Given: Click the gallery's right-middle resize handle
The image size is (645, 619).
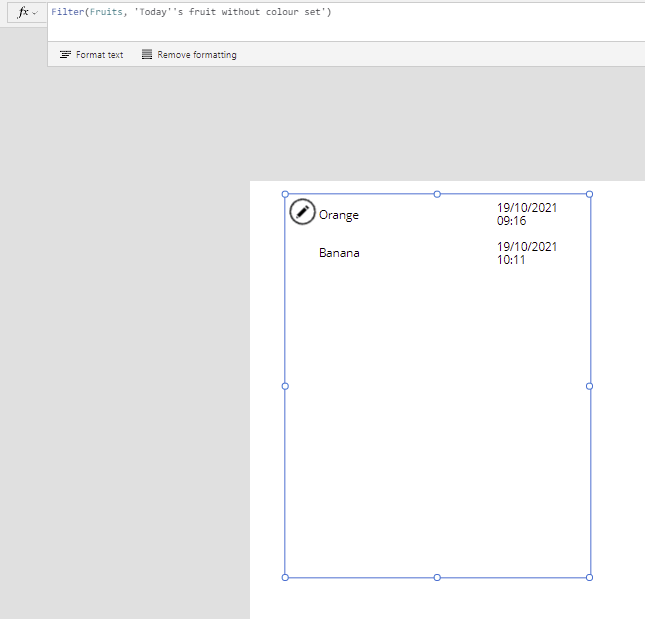Looking at the screenshot, I should click(589, 386).
